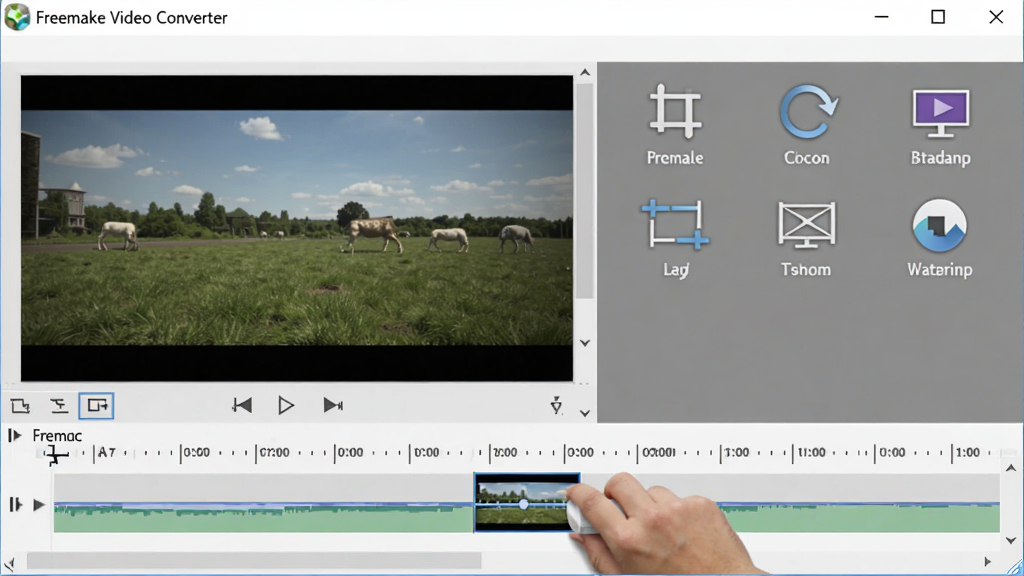Click the video preview image
Image resolution: width=1024 pixels, height=576 pixels.
297,228
